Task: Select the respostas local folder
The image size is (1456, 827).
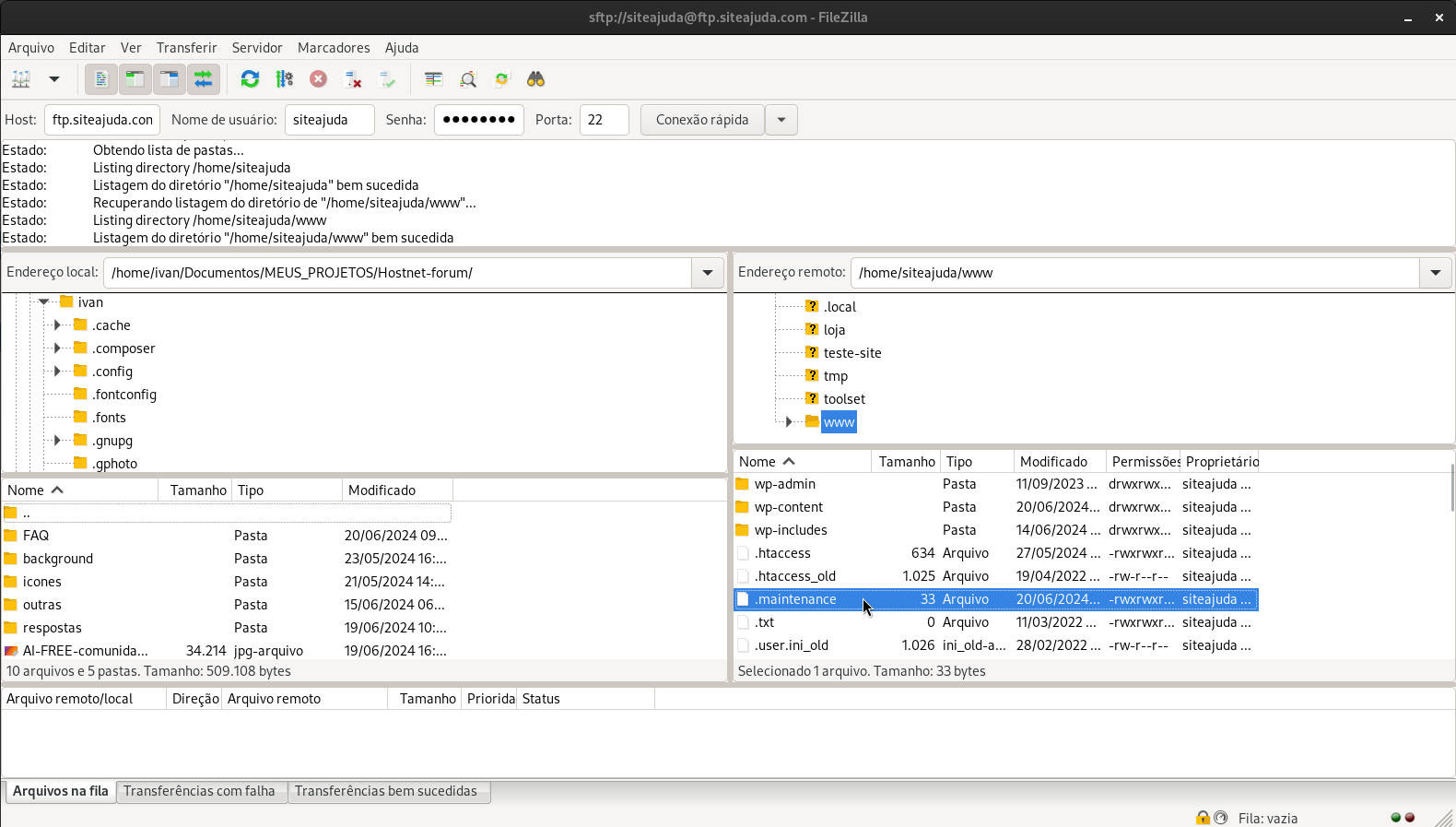Action: pyautogui.click(x=227, y=628)
